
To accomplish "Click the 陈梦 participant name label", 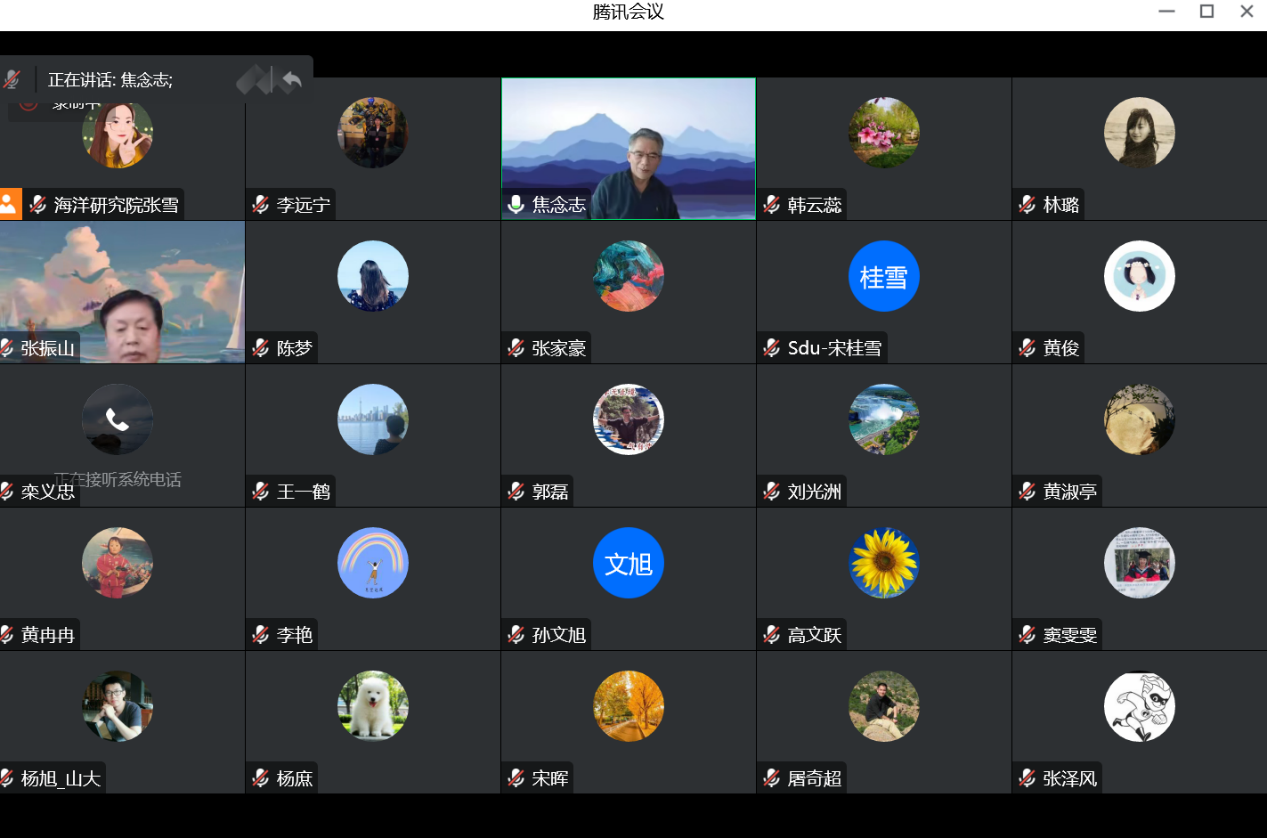I will tap(294, 348).
